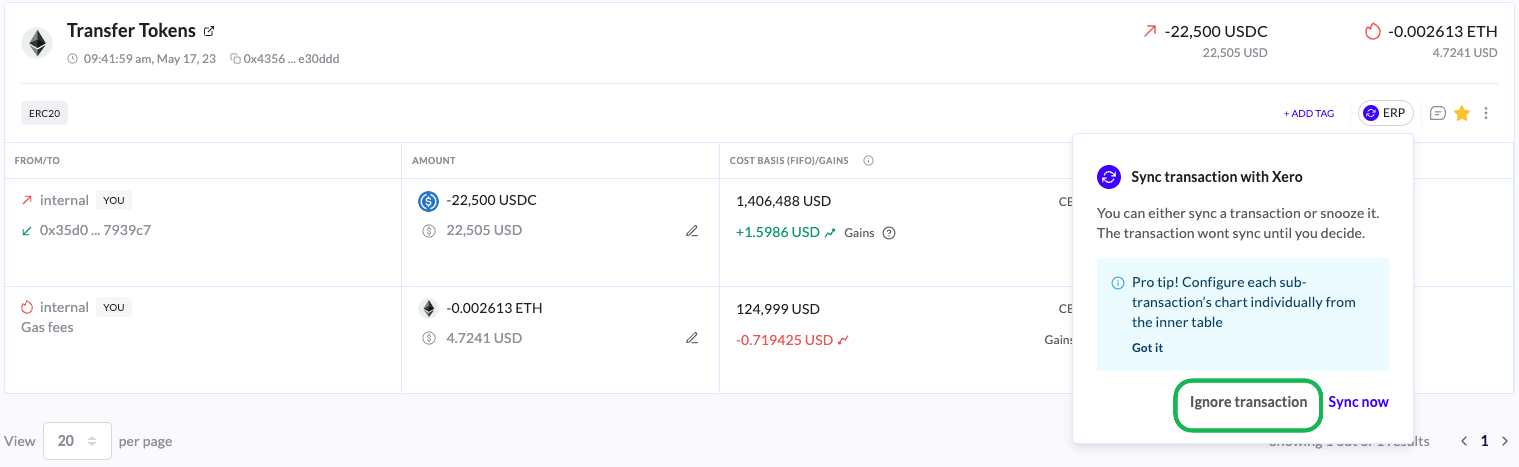This screenshot has width=1519, height=467.
Task: Toggle the ERP sync button
Action: [x=1385, y=113]
